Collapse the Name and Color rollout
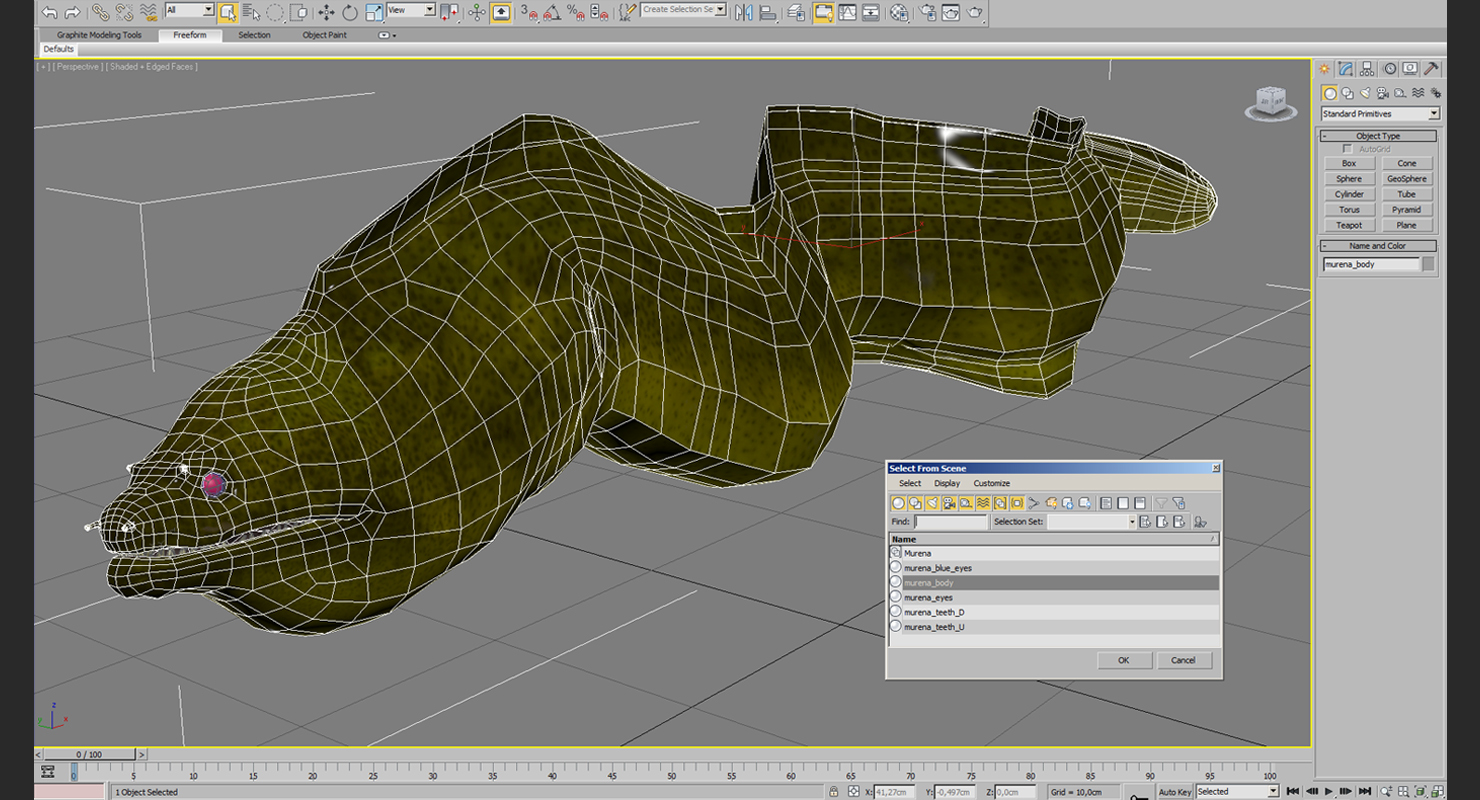The image size is (1480, 800). tap(1378, 246)
